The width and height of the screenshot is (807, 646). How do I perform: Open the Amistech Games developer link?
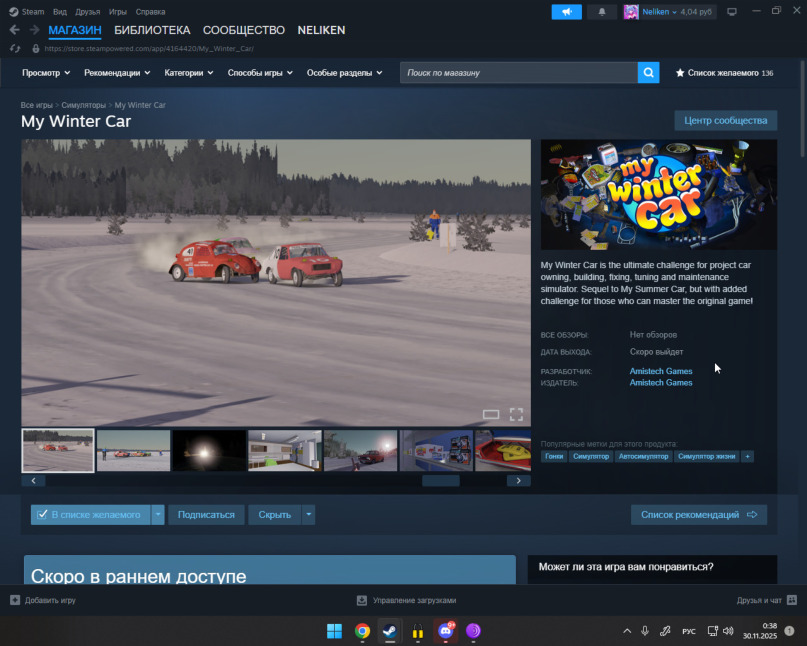click(x=661, y=371)
